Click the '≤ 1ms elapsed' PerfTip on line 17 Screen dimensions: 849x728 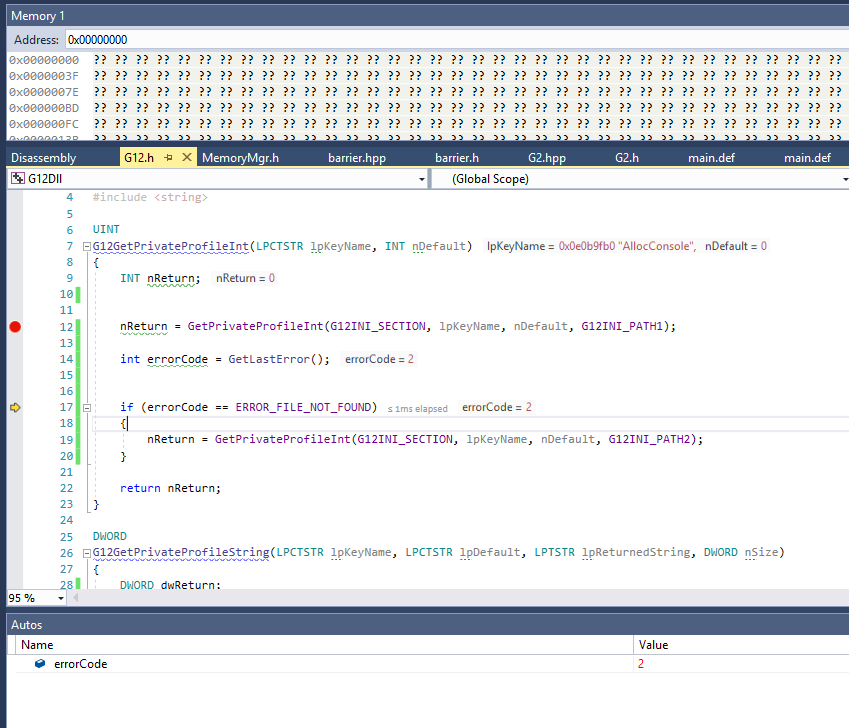[x=419, y=408]
